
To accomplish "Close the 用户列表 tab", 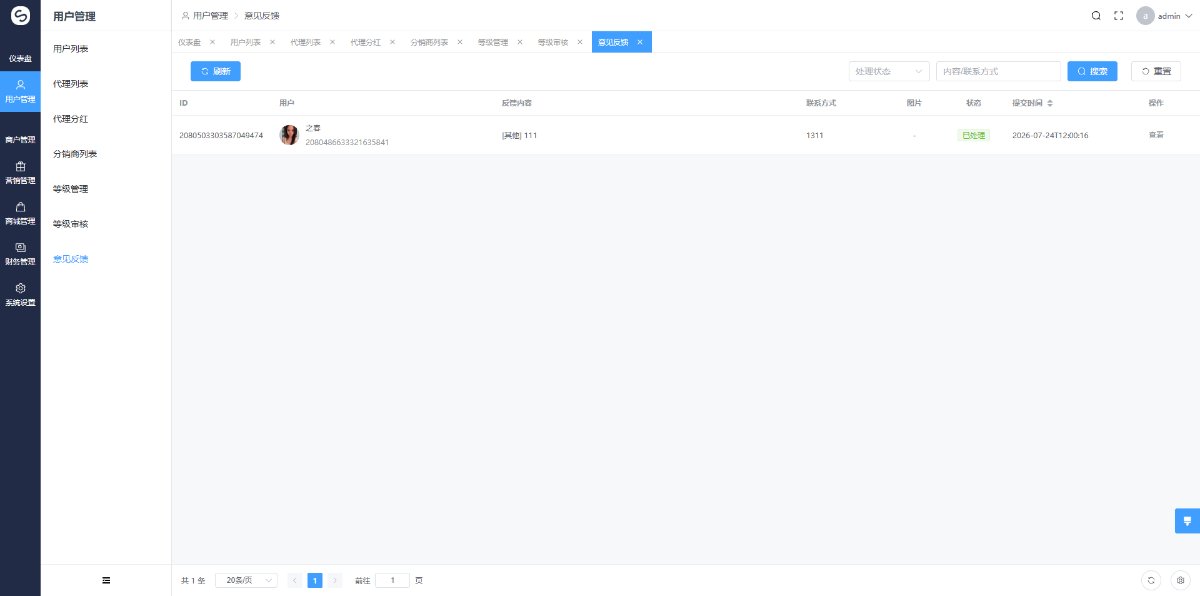I will 273,42.
